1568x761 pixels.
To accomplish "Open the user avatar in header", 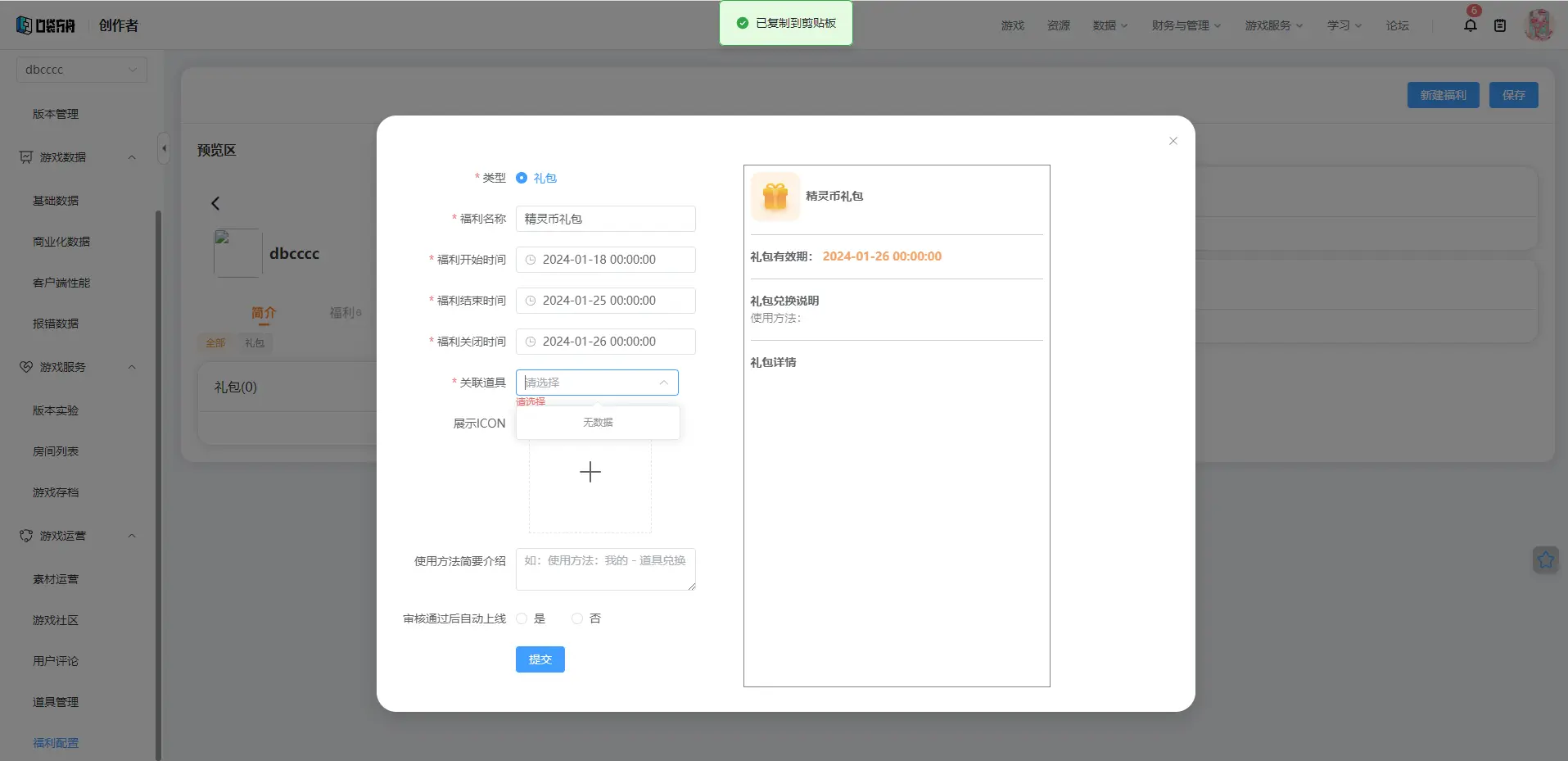I will pos(1539,25).
